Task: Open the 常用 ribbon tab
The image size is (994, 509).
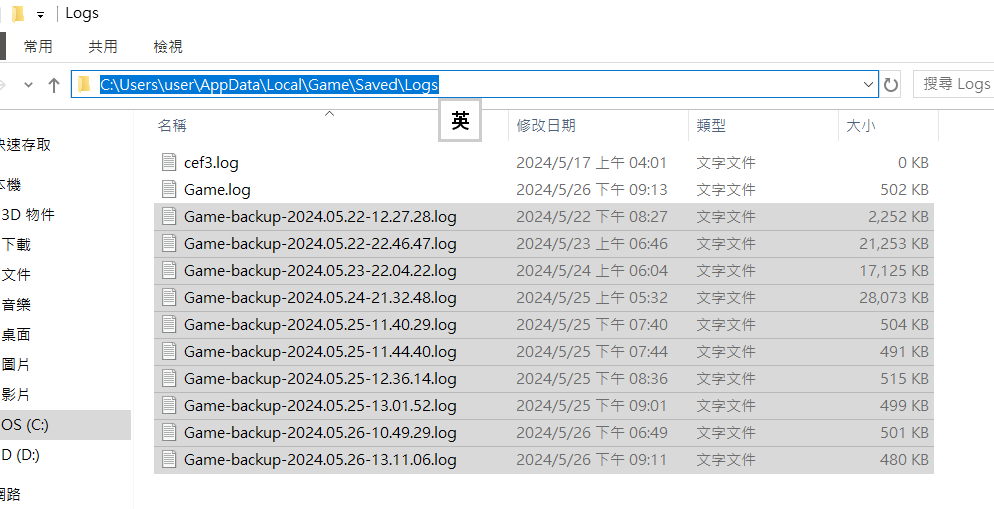Action: (38, 46)
